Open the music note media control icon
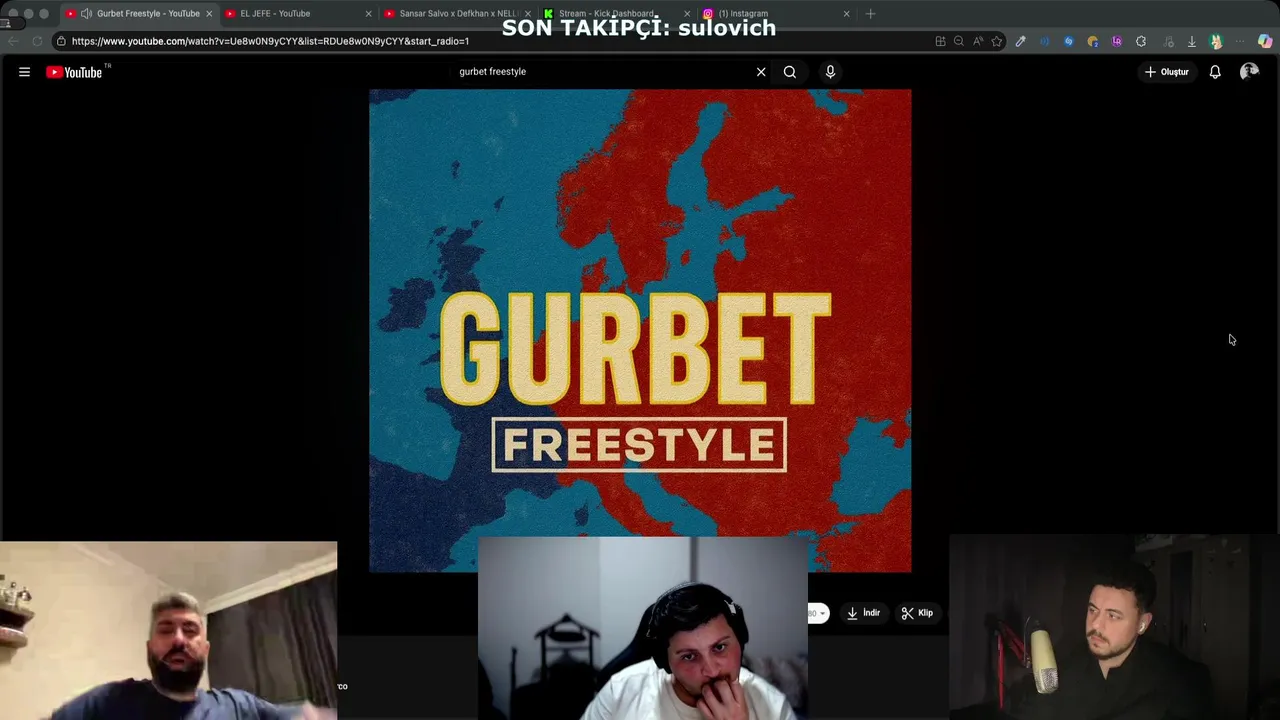The height and width of the screenshot is (720, 1280). pyautogui.click(x=1168, y=41)
